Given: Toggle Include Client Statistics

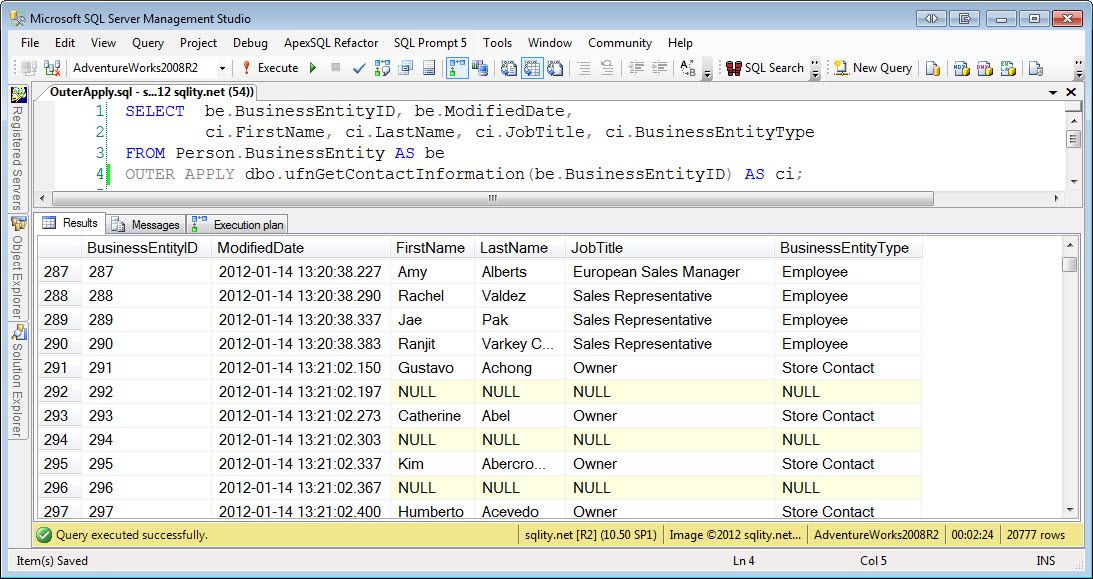Looking at the screenshot, I should tap(481, 68).
